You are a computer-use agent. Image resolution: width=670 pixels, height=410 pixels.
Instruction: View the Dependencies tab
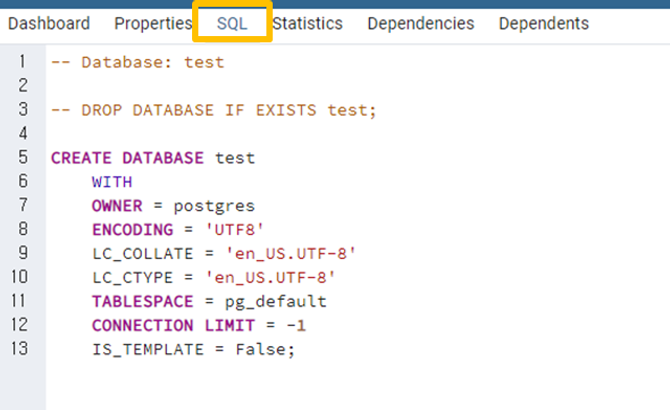click(420, 23)
